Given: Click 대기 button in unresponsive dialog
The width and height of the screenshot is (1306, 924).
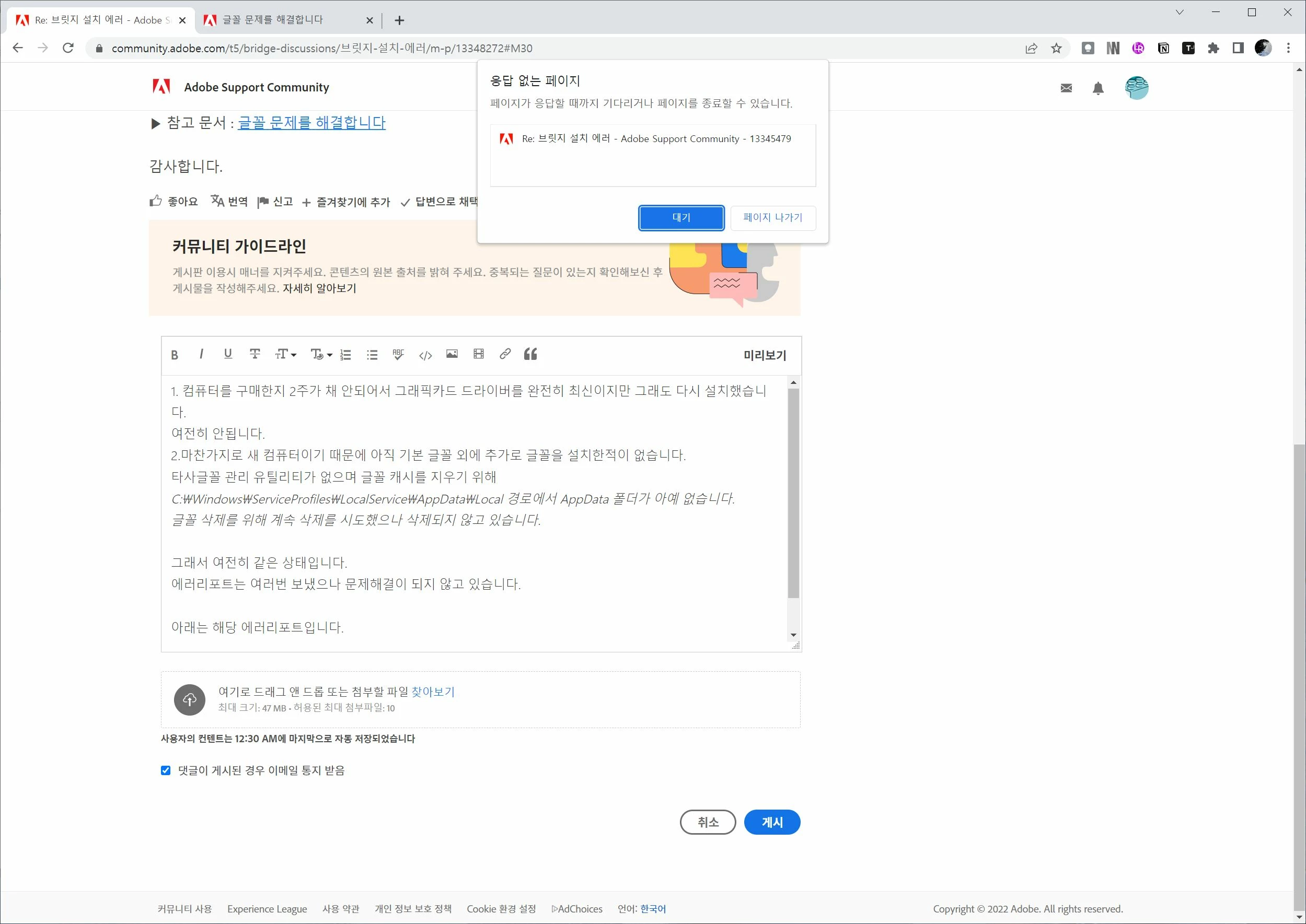Looking at the screenshot, I should [681, 217].
